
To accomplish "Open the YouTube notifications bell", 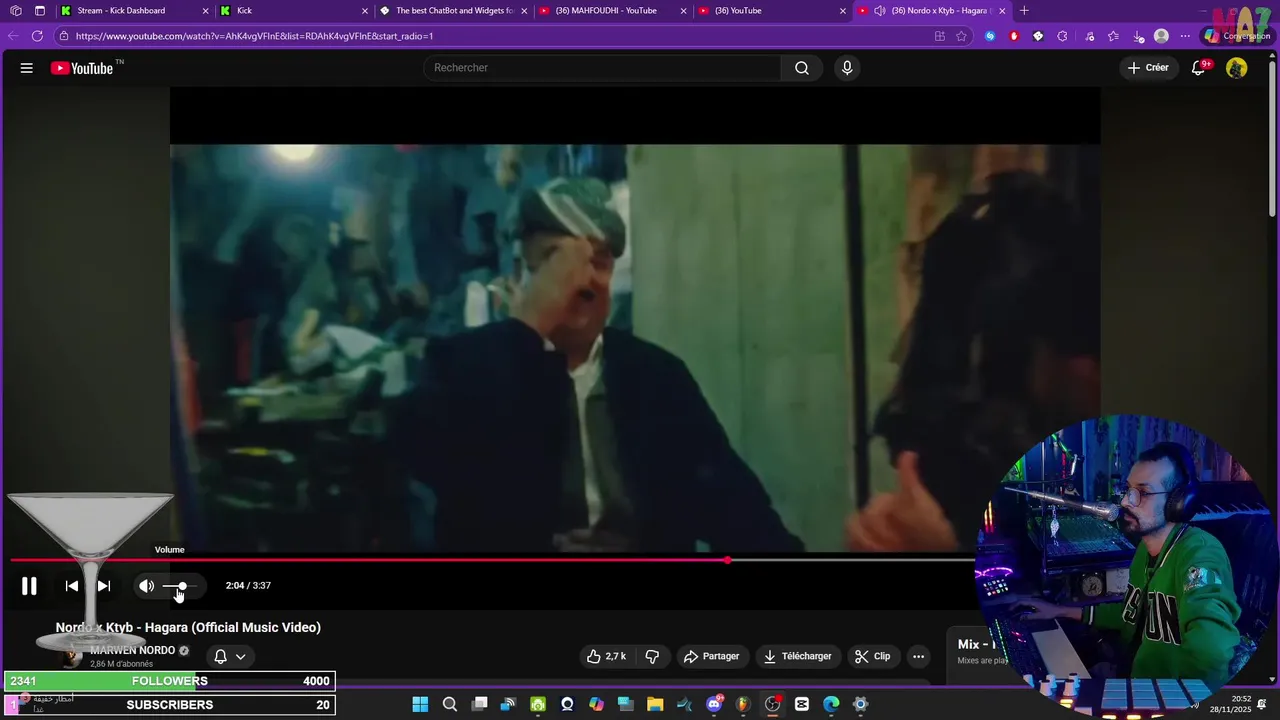I will click(x=1199, y=68).
